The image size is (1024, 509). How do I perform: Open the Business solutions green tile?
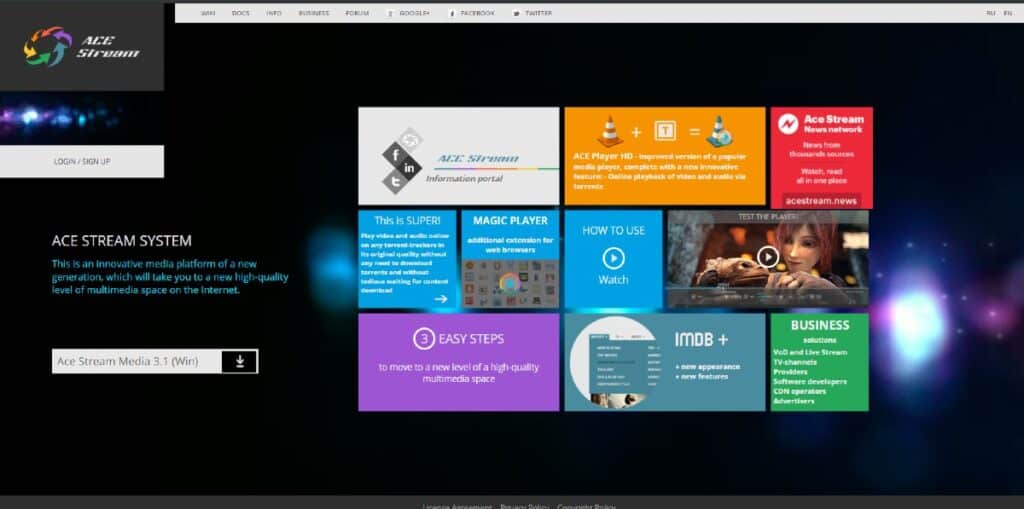(x=820, y=362)
